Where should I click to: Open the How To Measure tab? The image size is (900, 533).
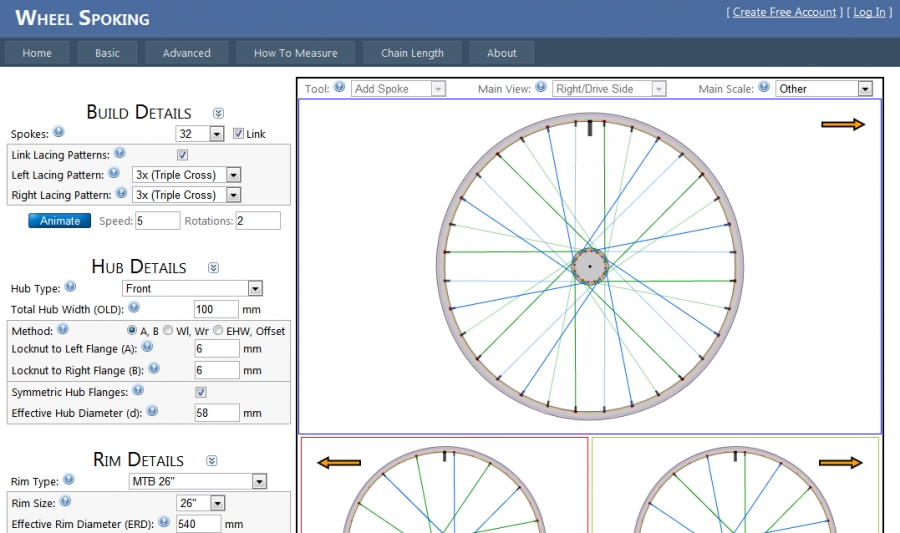pyautogui.click(x=296, y=53)
